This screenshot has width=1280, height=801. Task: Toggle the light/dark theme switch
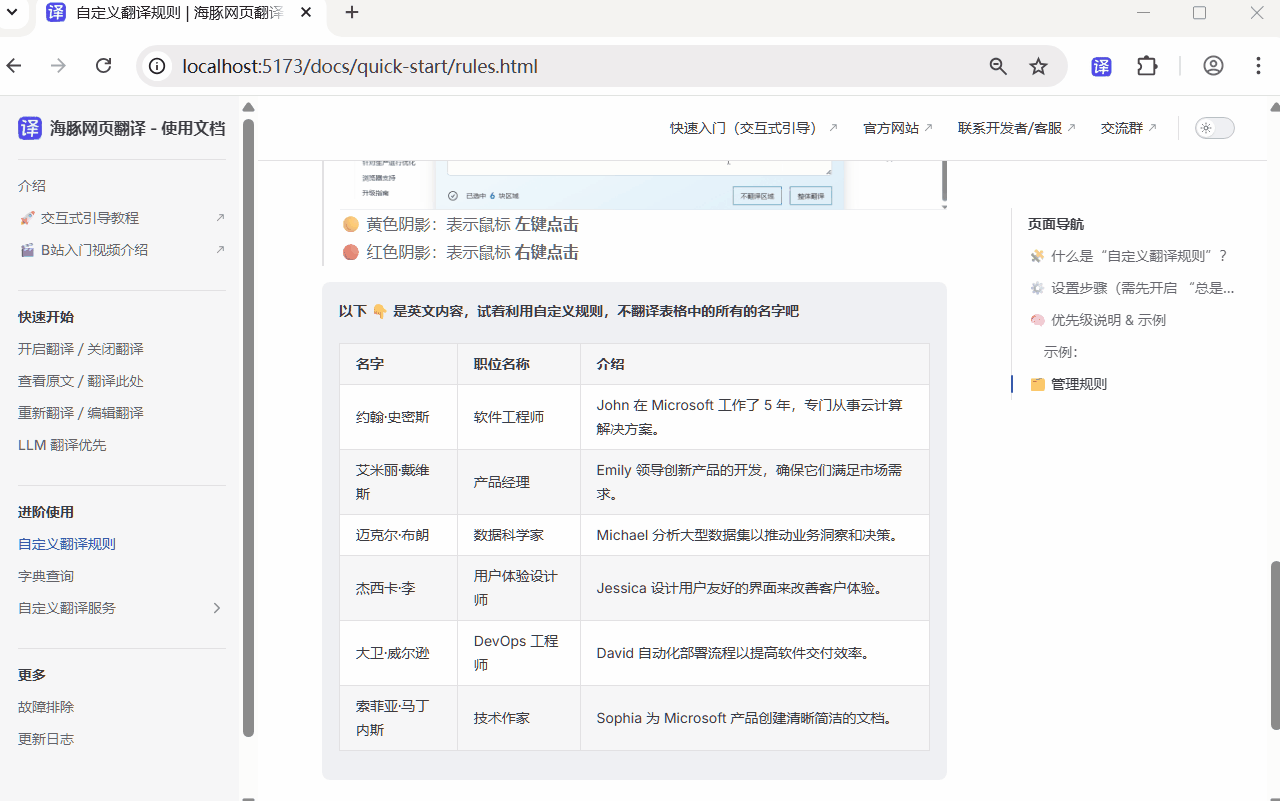[x=1213, y=128]
